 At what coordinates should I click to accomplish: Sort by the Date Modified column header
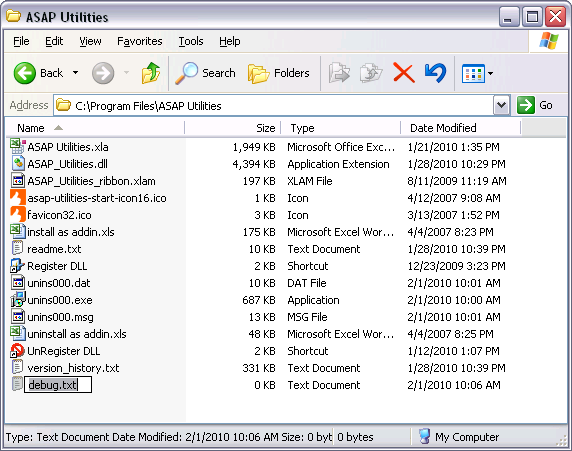460,128
